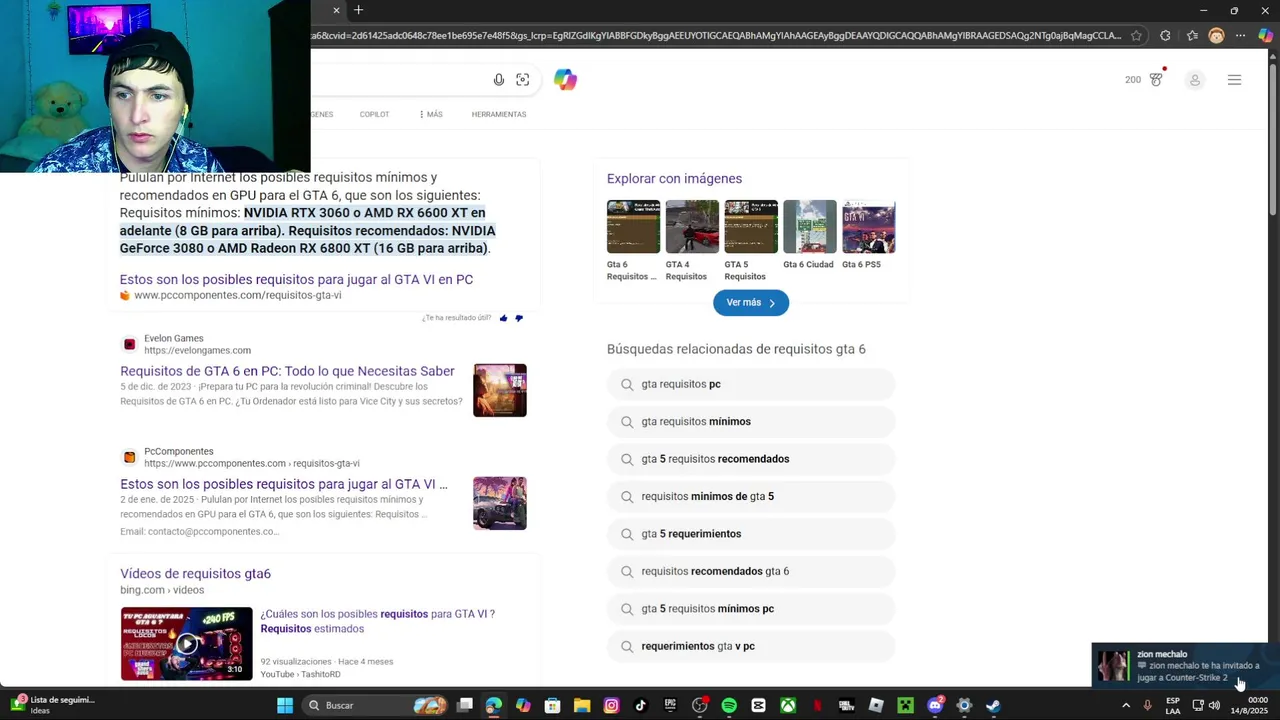The height and width of the screenshot is (720, 1280).
Task: Search related query gta requisitos mínimos
Action: tap(751, 422)
